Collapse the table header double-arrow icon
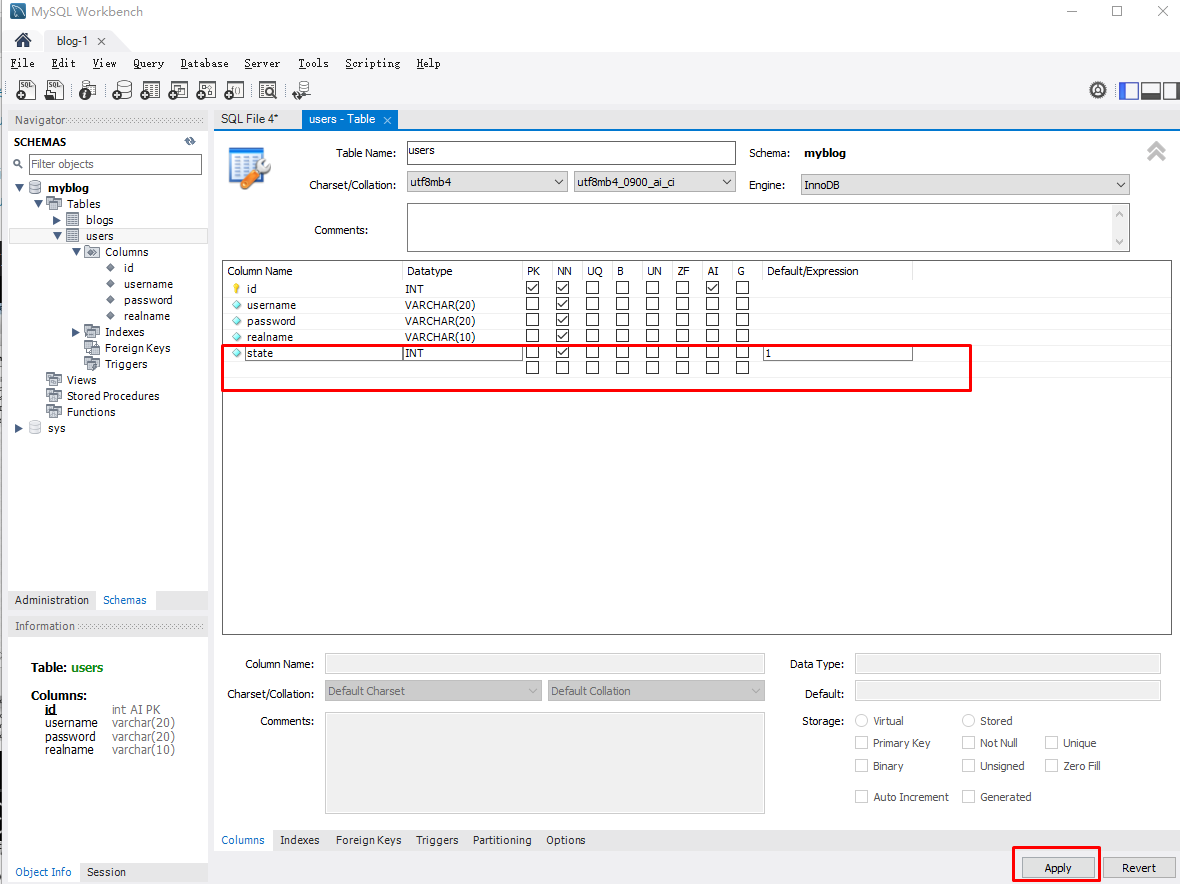 point(1156,151)
